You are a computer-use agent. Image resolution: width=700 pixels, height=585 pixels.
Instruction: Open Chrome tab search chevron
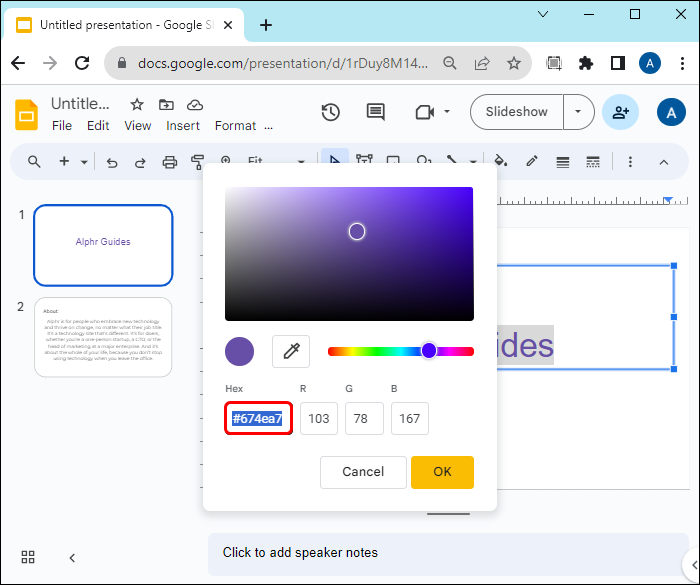[543, 14]
